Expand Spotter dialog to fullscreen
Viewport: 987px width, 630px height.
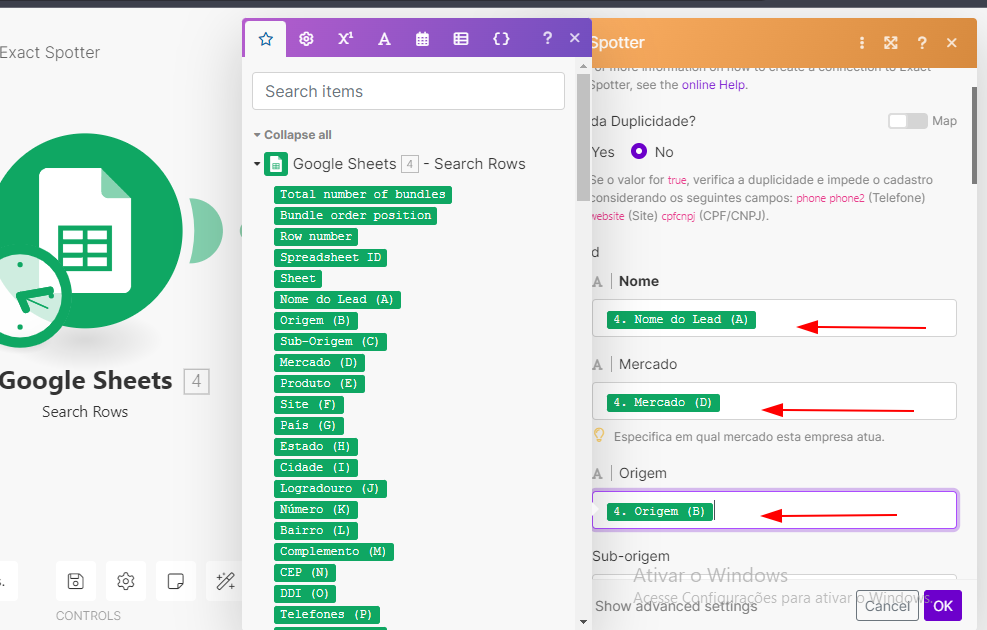click(x=891, y=43)
